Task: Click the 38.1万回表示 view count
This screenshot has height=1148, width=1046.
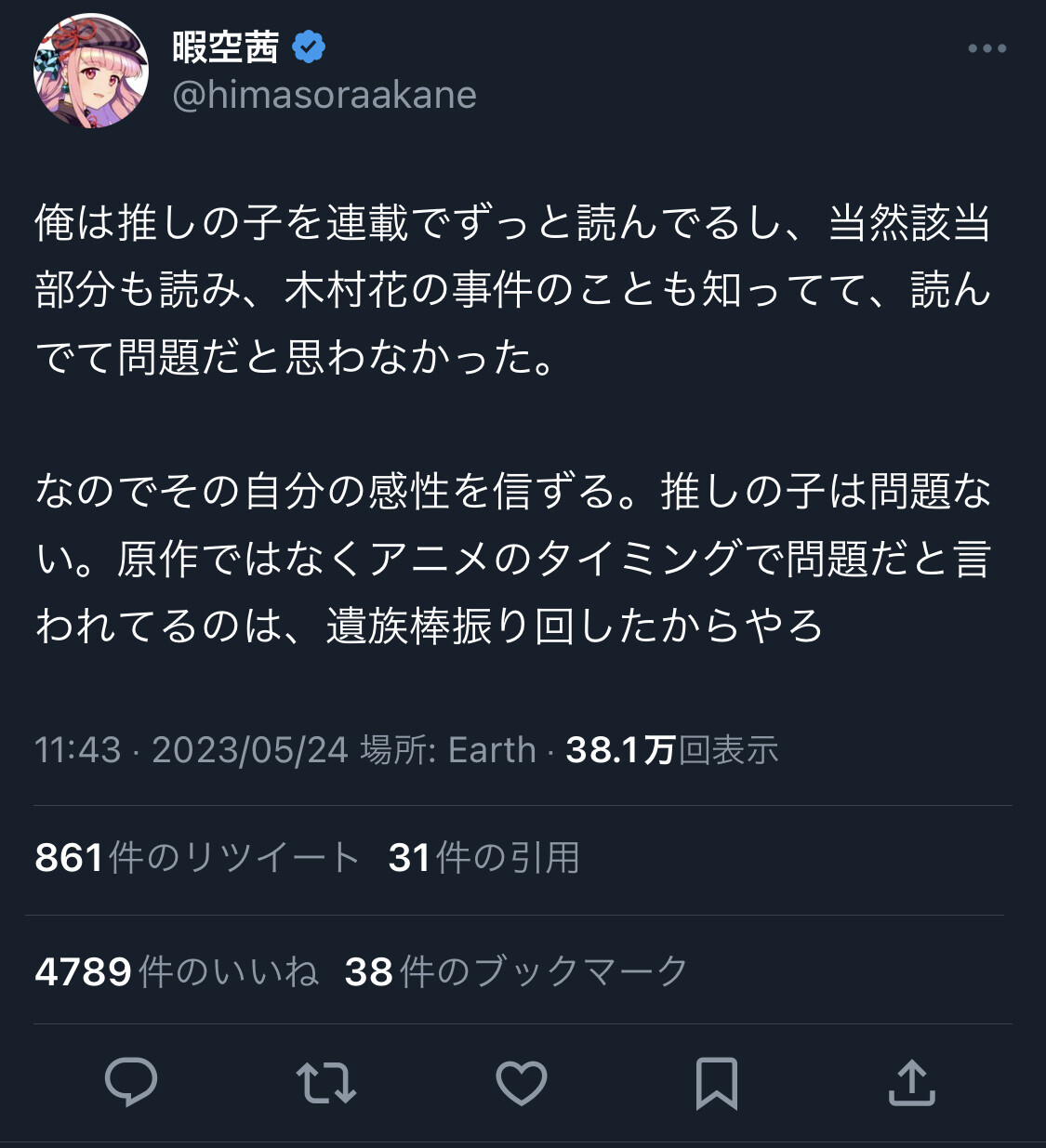Action: 672,750
